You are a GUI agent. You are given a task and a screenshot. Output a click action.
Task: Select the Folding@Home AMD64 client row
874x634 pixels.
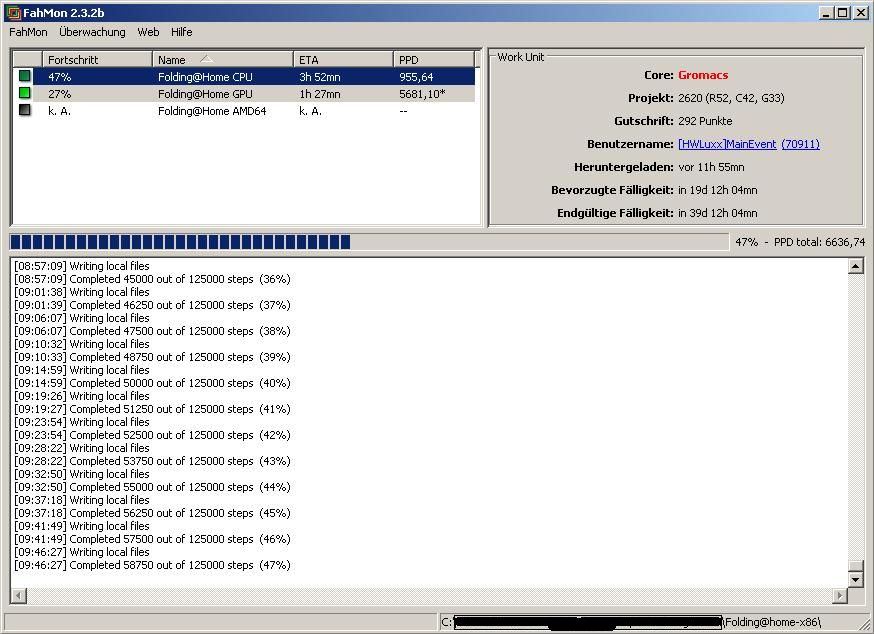[244, 111]
